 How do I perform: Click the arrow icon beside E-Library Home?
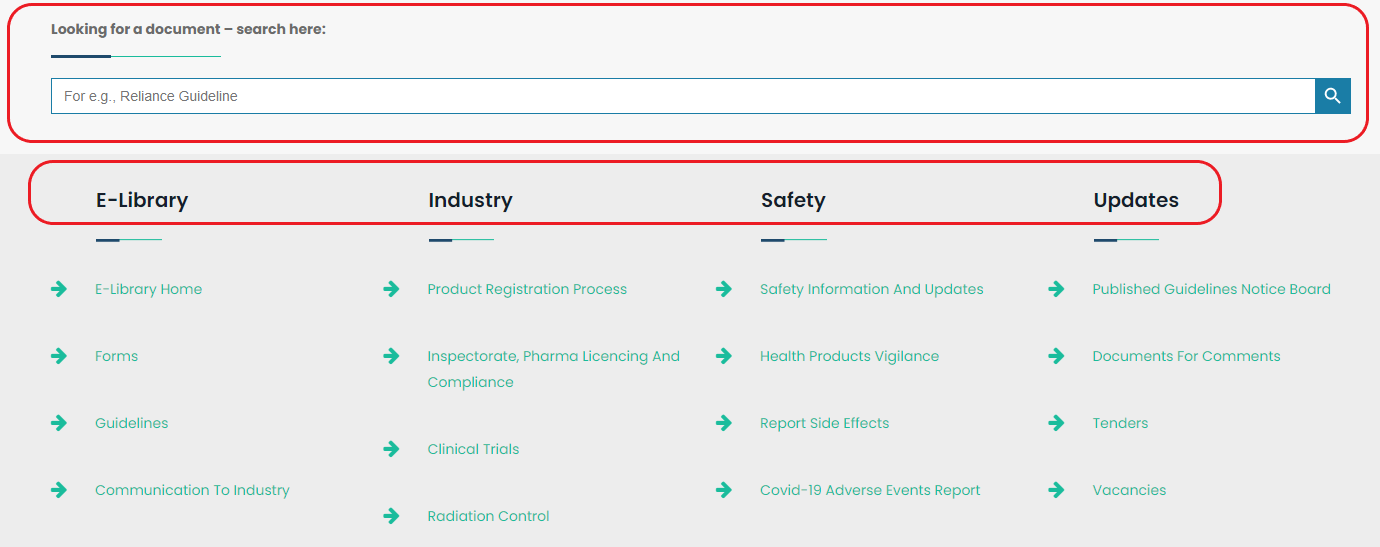(x=59, y=289)
